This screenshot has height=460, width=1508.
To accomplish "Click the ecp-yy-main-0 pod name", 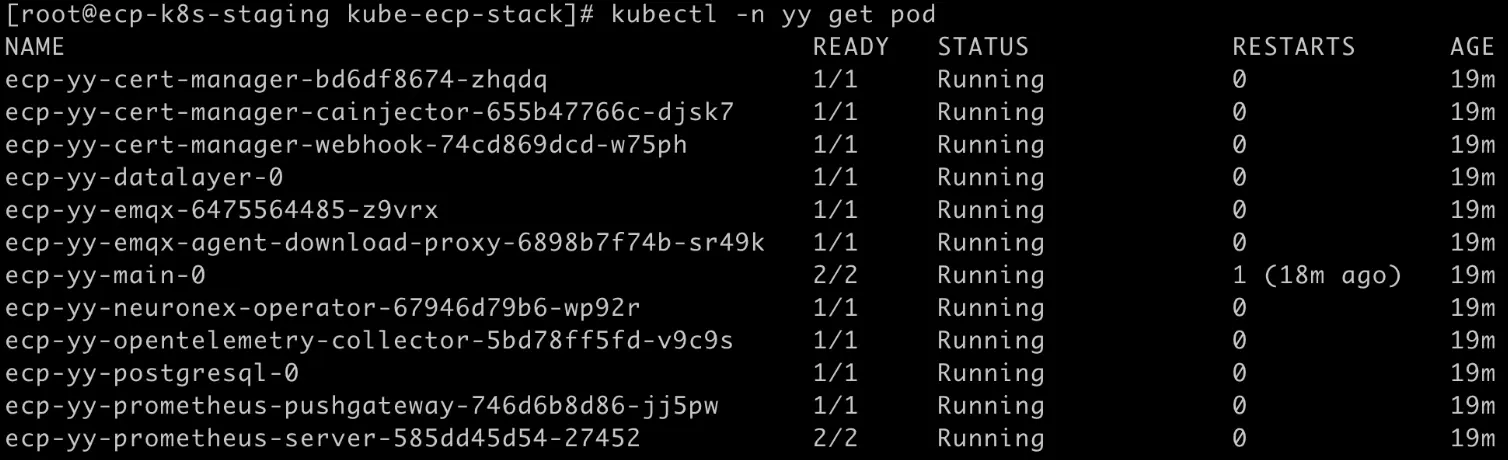I will click(105, 275).
